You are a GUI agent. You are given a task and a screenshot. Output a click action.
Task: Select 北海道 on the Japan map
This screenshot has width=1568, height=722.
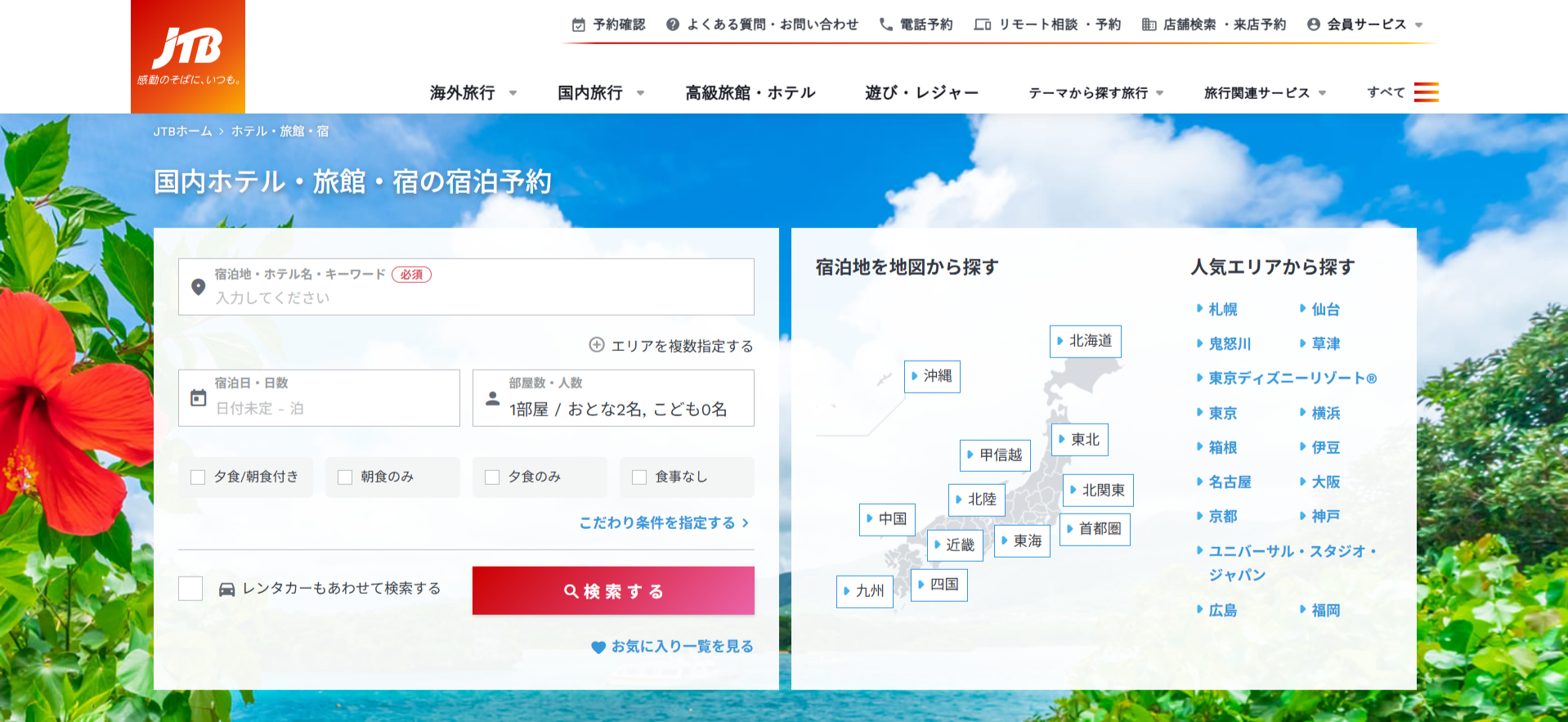[x=1085, y=341]
